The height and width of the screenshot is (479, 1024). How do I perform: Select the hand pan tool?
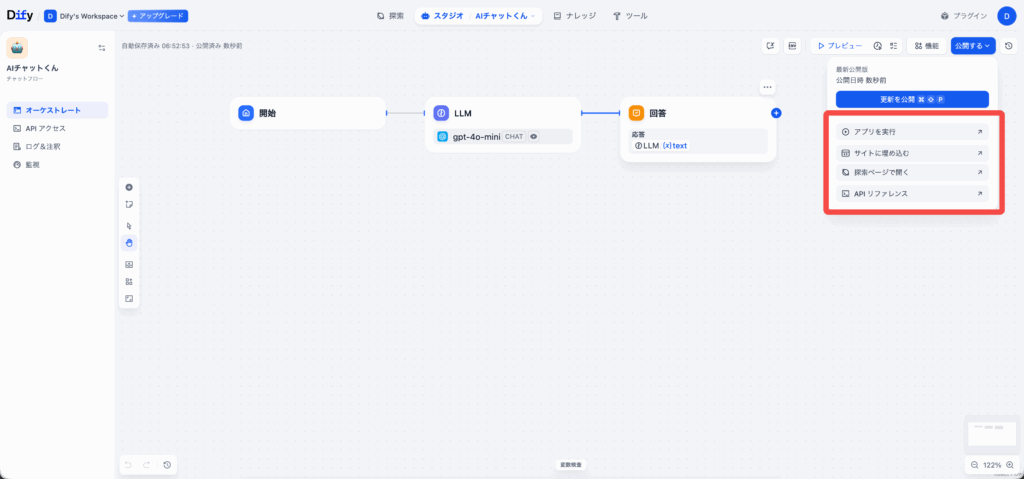pyautogui.click(x=128, y=242)
